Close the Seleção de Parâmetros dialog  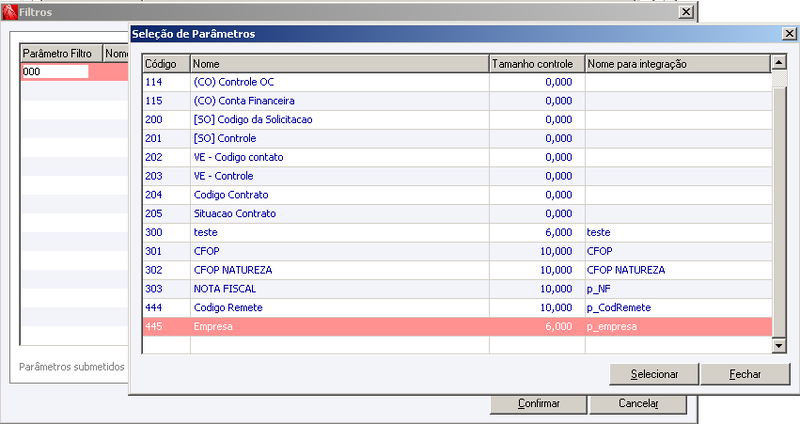point(789,34)
